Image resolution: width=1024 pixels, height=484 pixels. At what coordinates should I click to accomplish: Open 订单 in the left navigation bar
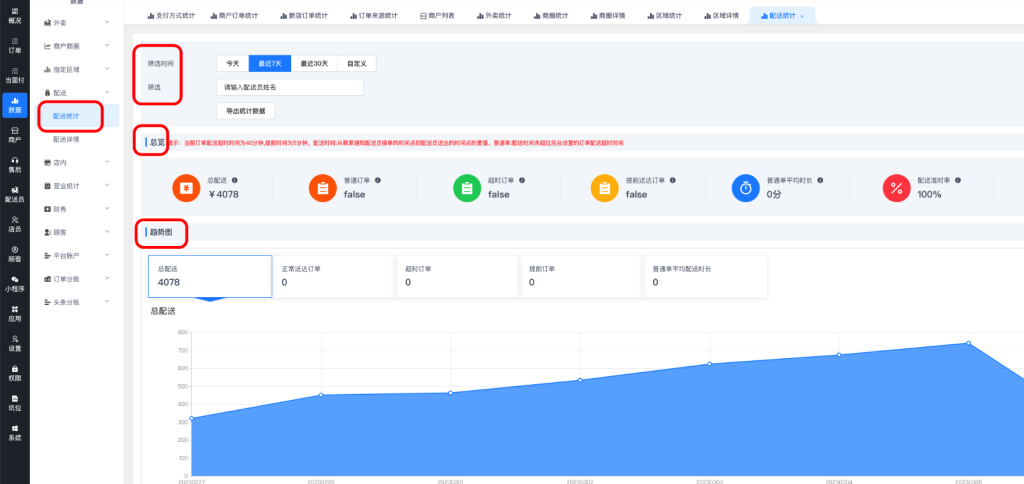(x=14, y=44)
